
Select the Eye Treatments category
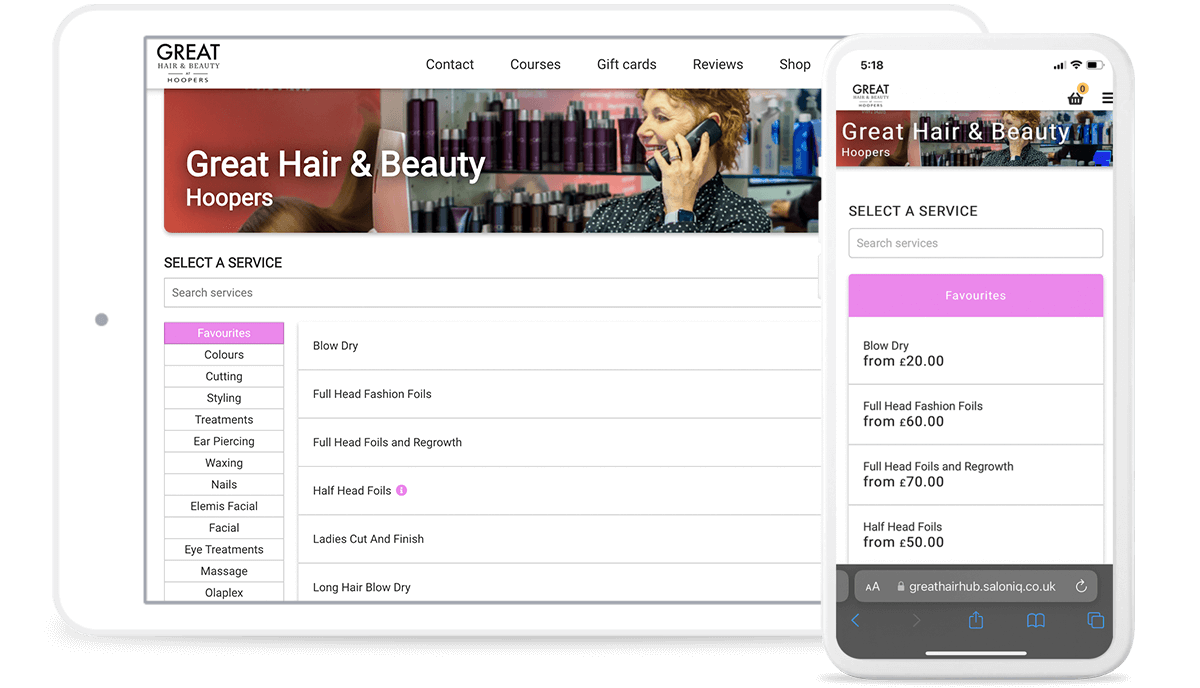[224, 550]
